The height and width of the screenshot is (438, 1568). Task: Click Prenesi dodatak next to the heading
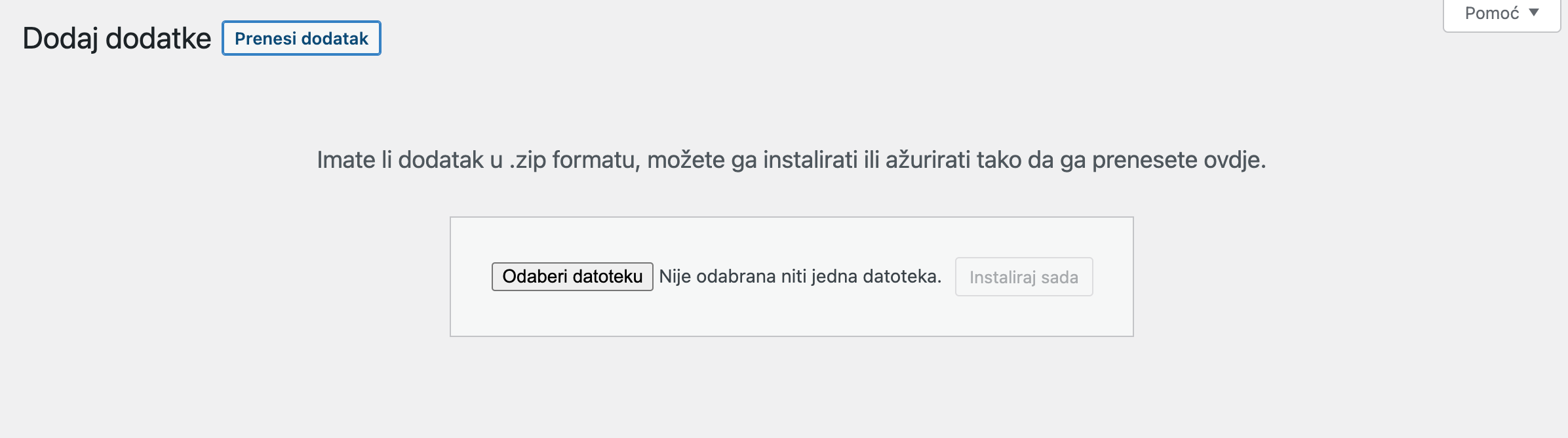[x=301, y=38]
